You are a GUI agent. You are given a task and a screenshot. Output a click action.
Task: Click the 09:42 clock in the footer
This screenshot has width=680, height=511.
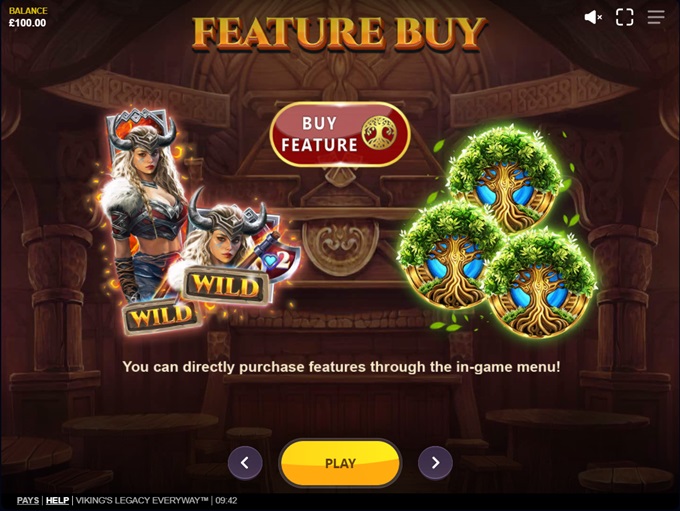pos(226,501)
